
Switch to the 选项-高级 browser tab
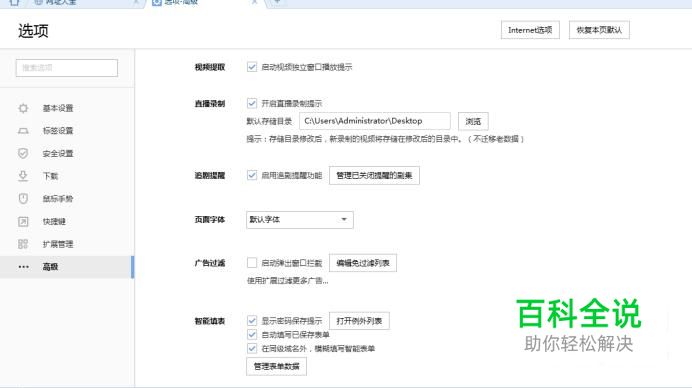click(x=205, y=3)
